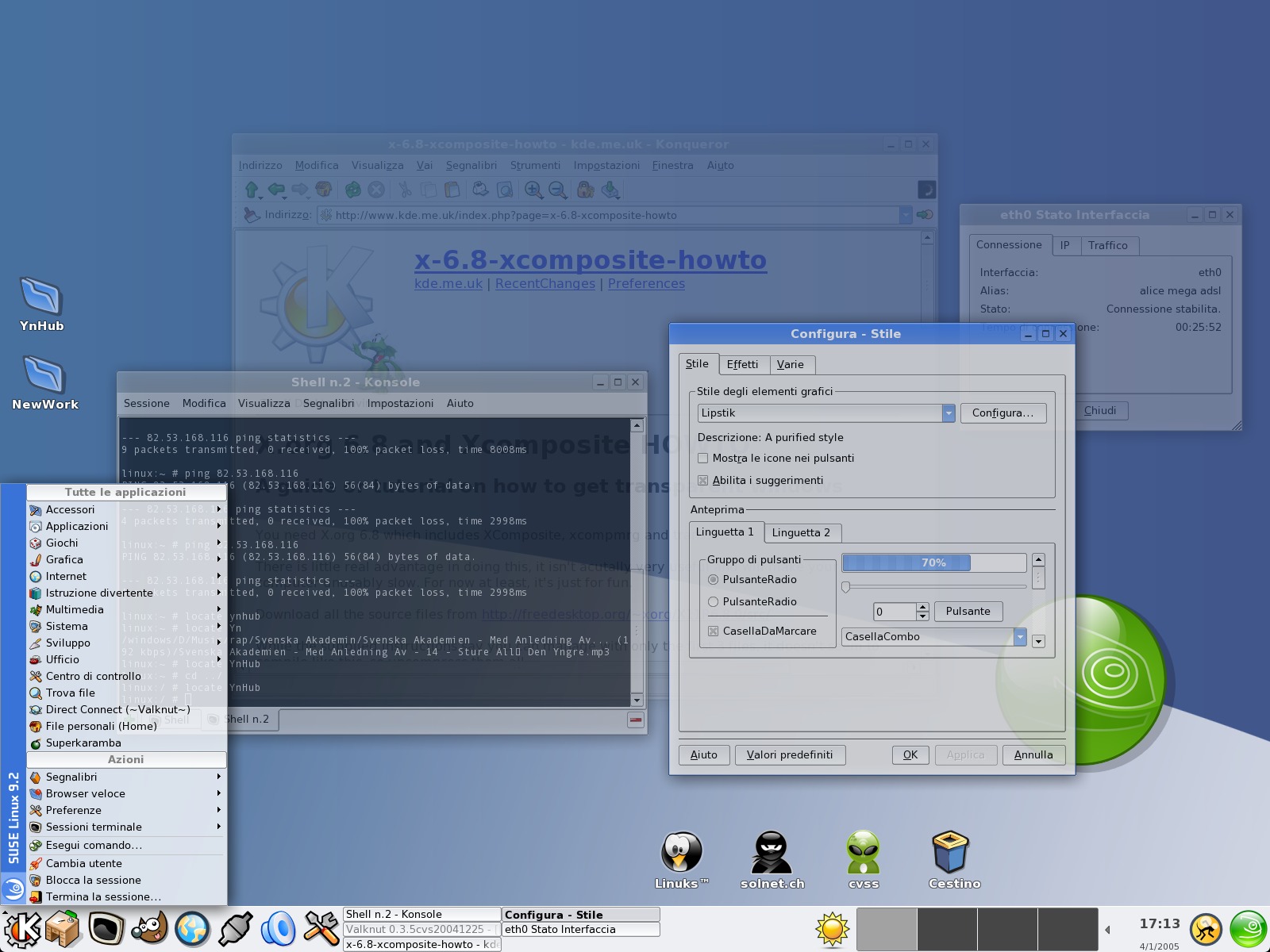Click the green SUSE tray icon

pos(1249,929)
